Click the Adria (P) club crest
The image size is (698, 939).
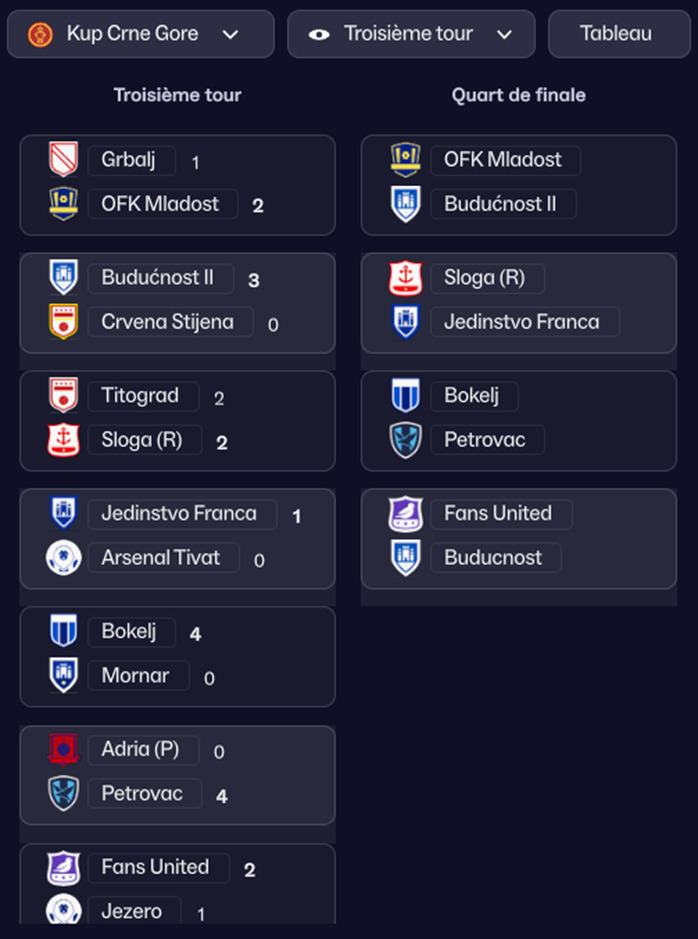coord(64,750)
